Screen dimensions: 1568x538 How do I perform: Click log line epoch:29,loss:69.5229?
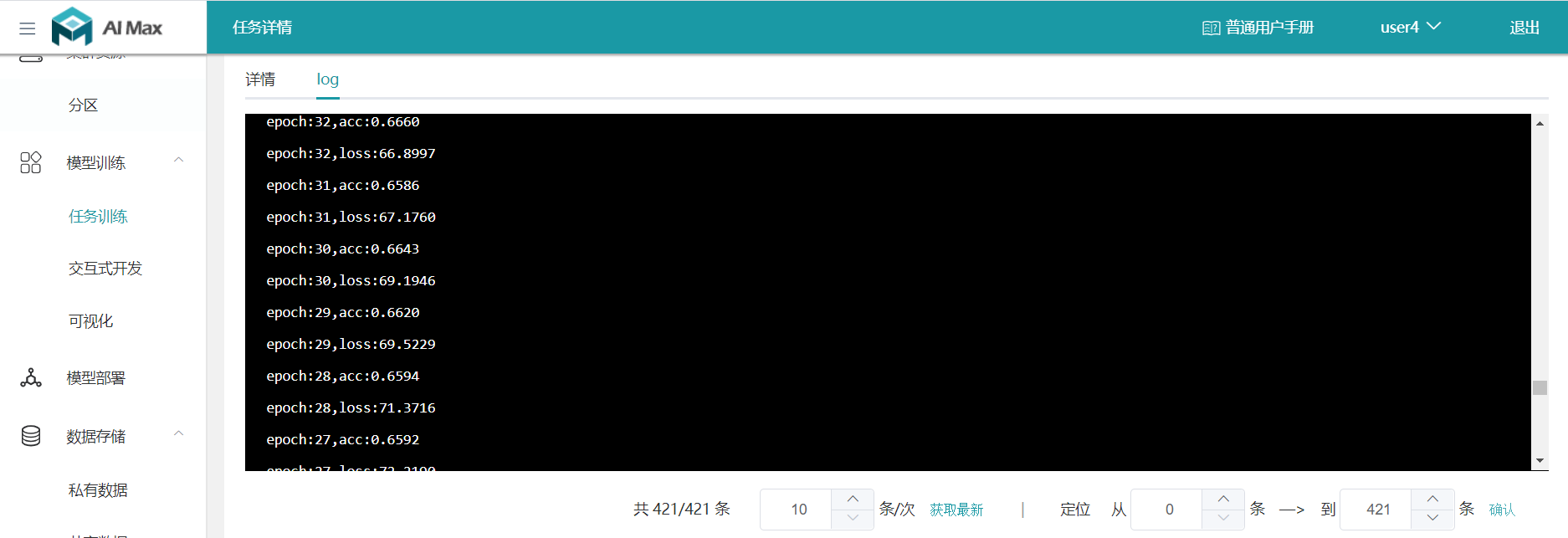[x=351, y=345]
